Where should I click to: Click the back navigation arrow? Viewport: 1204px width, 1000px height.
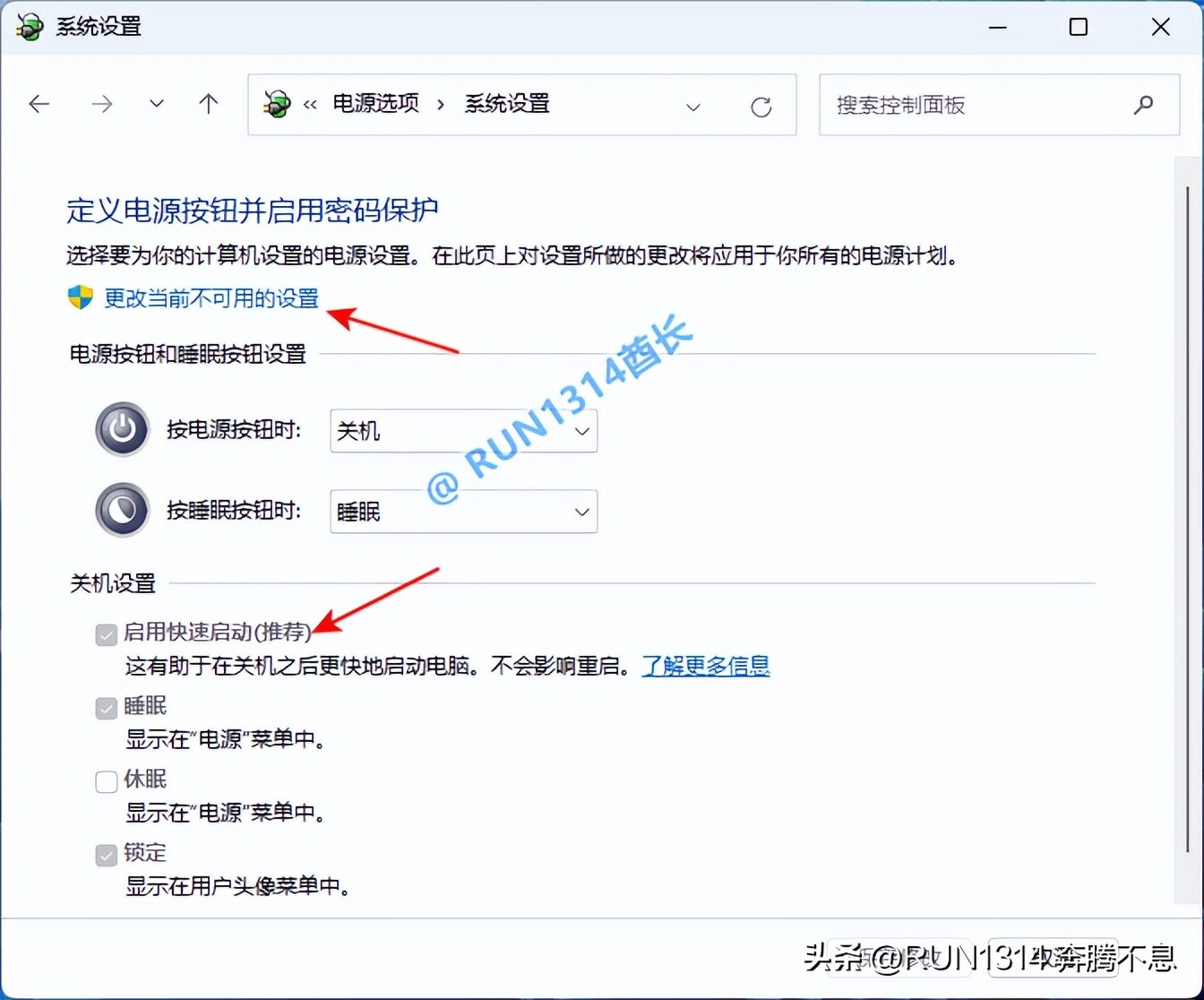39,104
